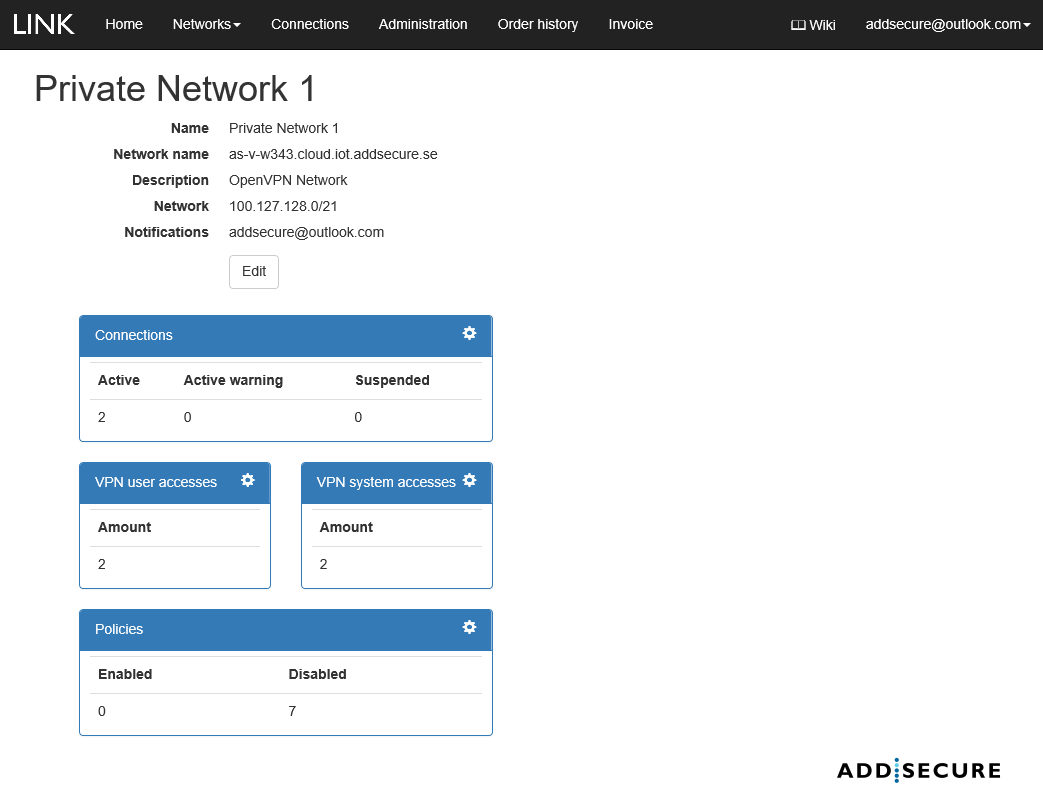
Task: Open the Connections nav item
Action: (x=310, y=24)
